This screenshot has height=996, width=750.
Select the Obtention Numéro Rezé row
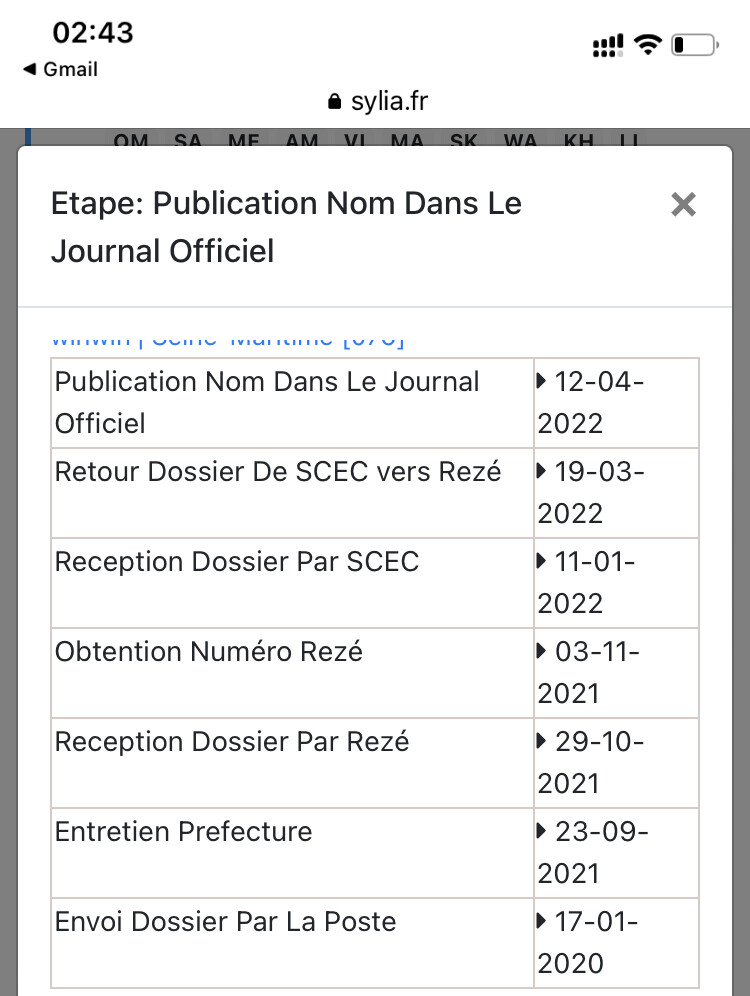(x=375, y=673)
